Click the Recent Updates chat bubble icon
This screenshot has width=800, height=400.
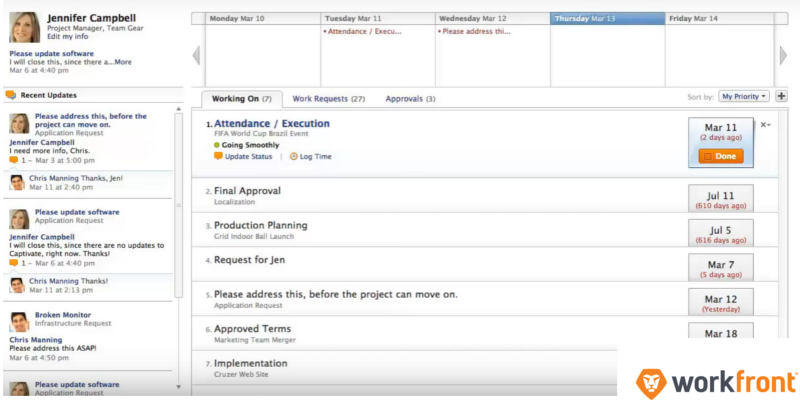[10, 95]
